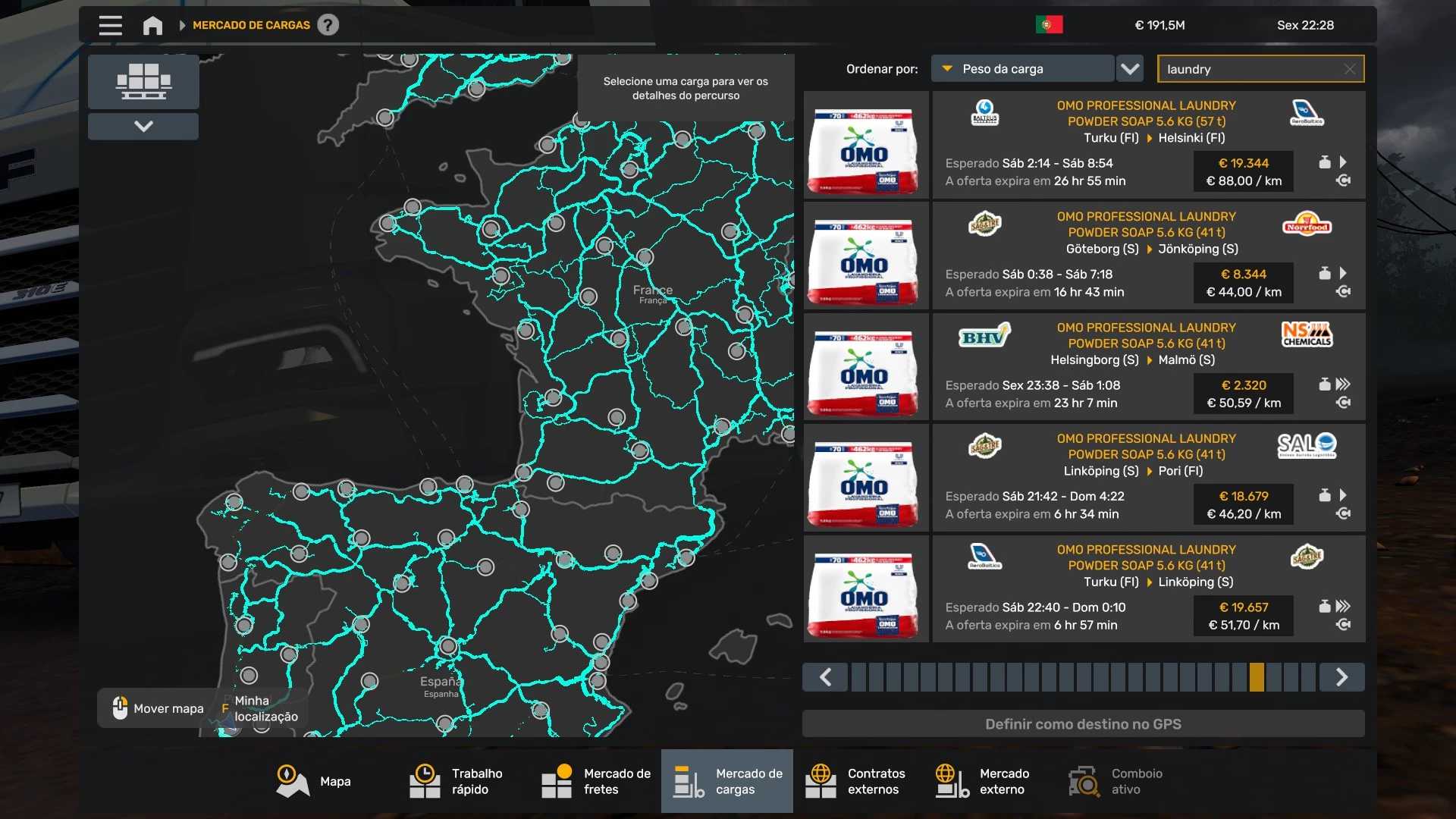
Task: Click the Contratos externos globe icon
Action: 821,781
